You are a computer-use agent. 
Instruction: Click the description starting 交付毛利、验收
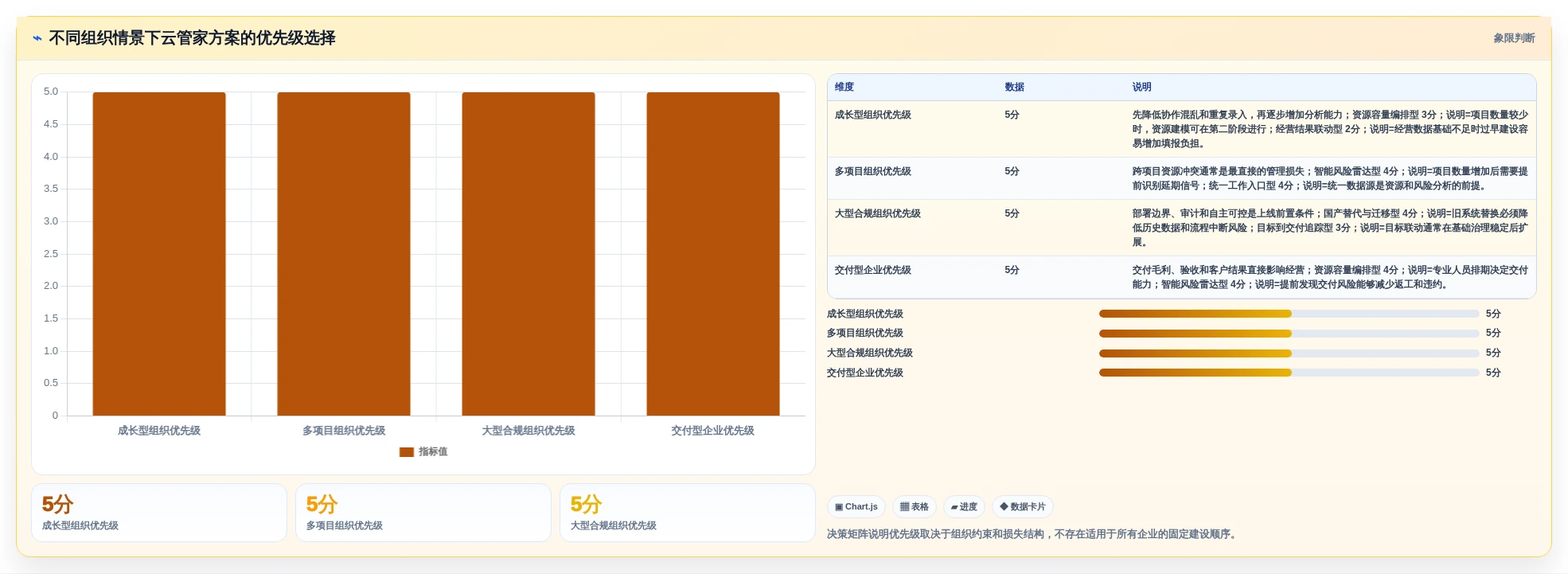pos(1330,277)
